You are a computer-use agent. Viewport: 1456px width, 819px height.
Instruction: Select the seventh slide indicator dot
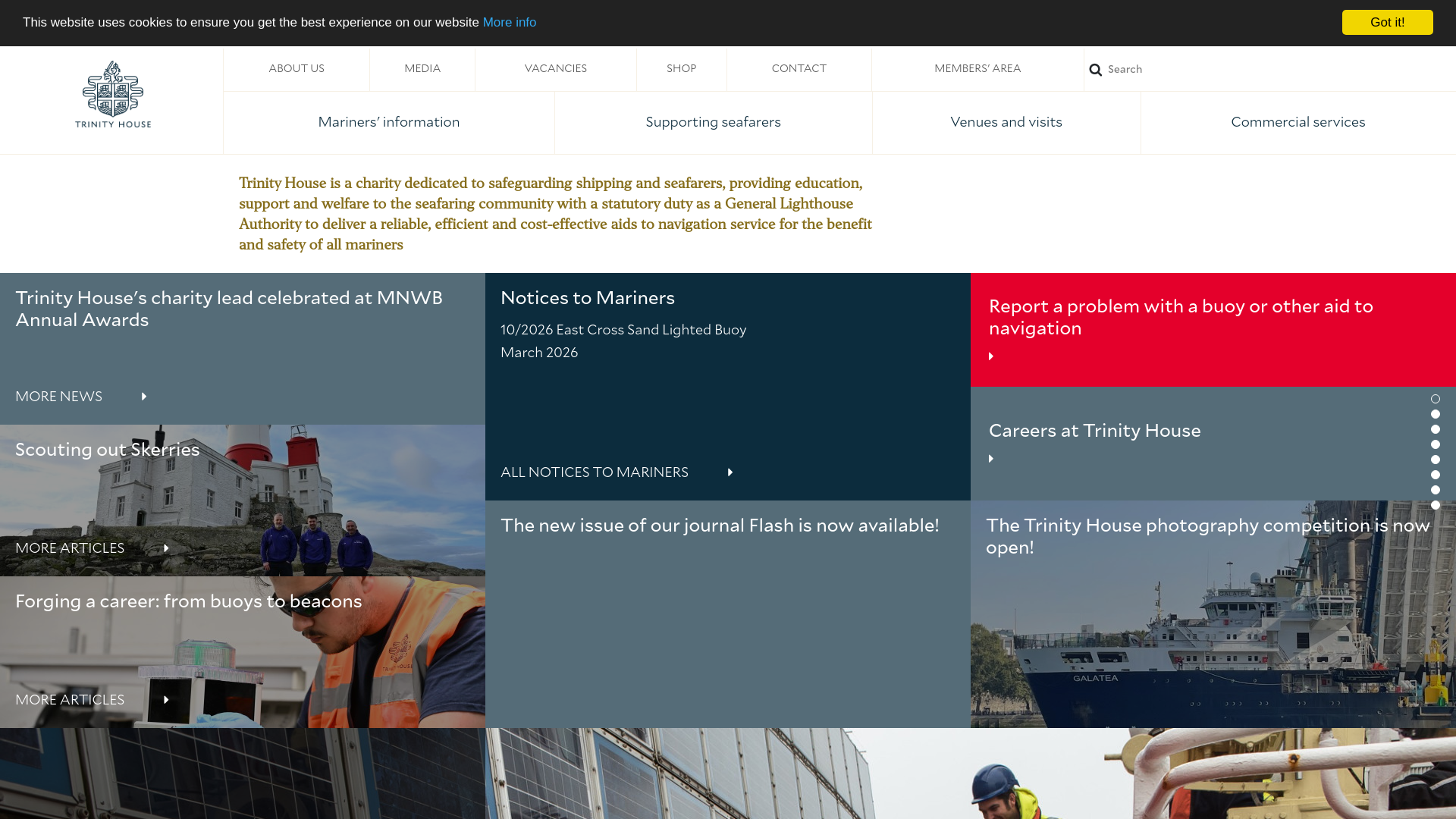[1436, 490]
